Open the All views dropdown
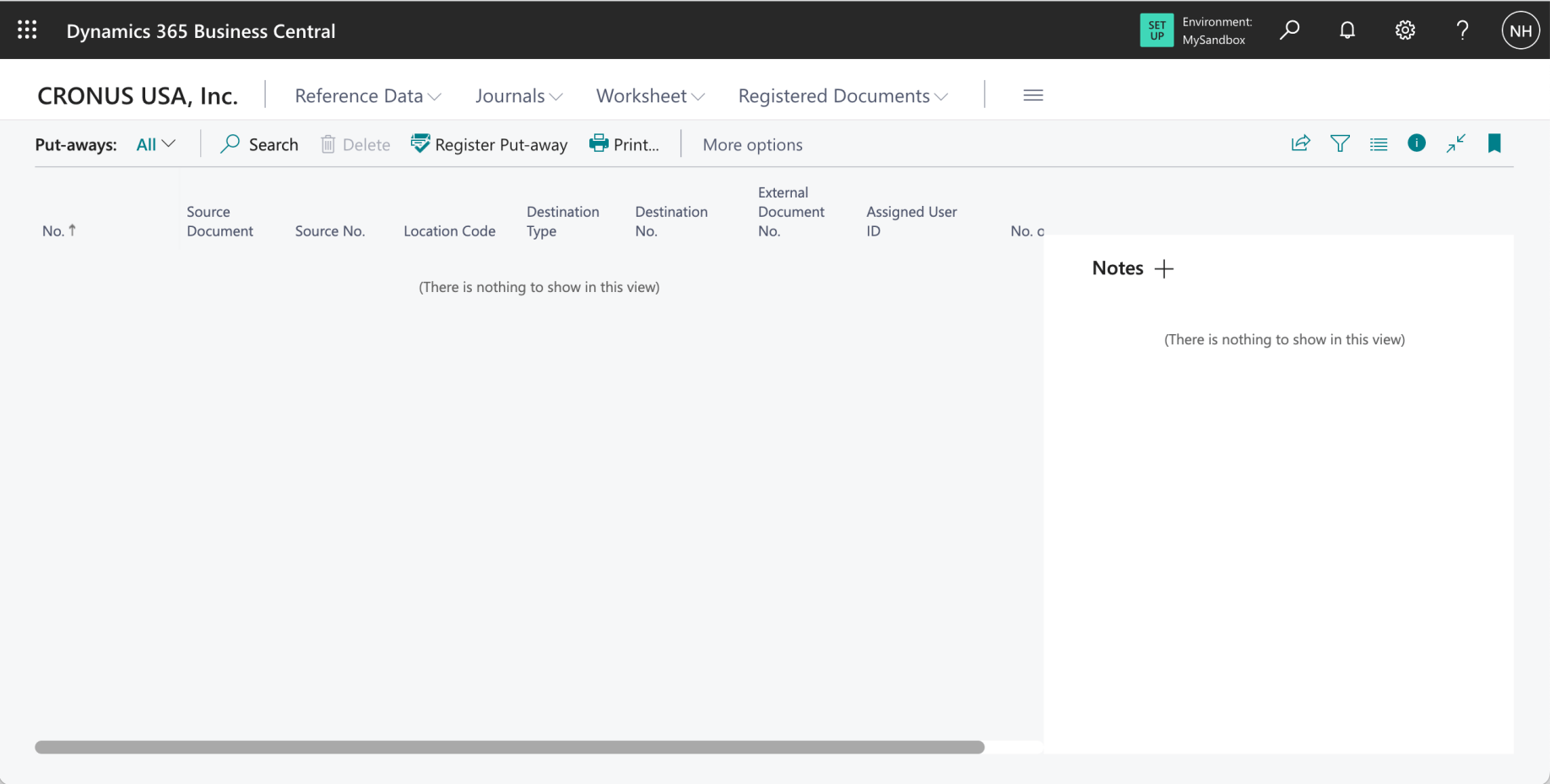Screen dimensions: 1550x784 (156, 144)
